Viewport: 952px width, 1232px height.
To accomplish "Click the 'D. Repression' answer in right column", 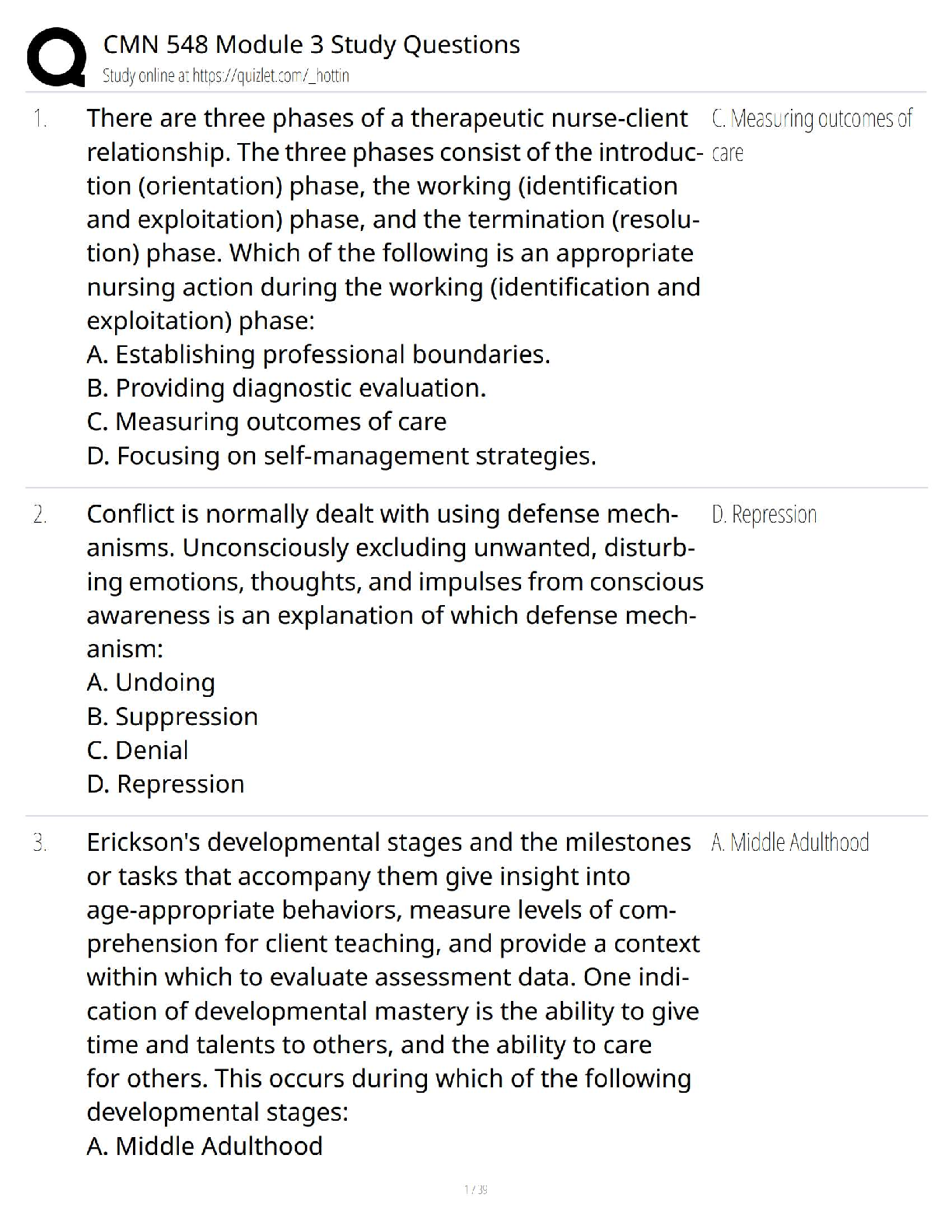I will click(764, 515).
